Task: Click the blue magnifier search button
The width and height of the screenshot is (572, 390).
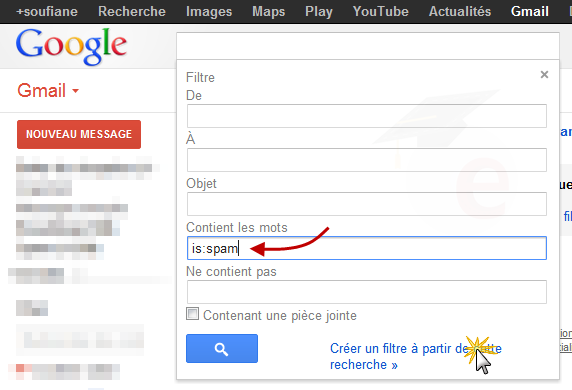Action: tap(222, 348)
